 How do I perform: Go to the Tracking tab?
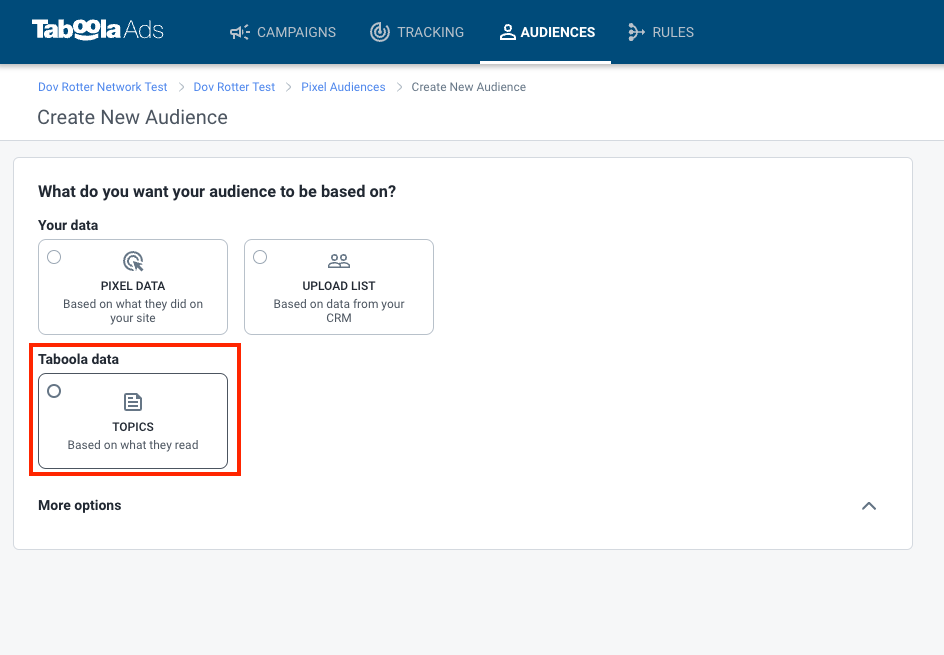417,32
